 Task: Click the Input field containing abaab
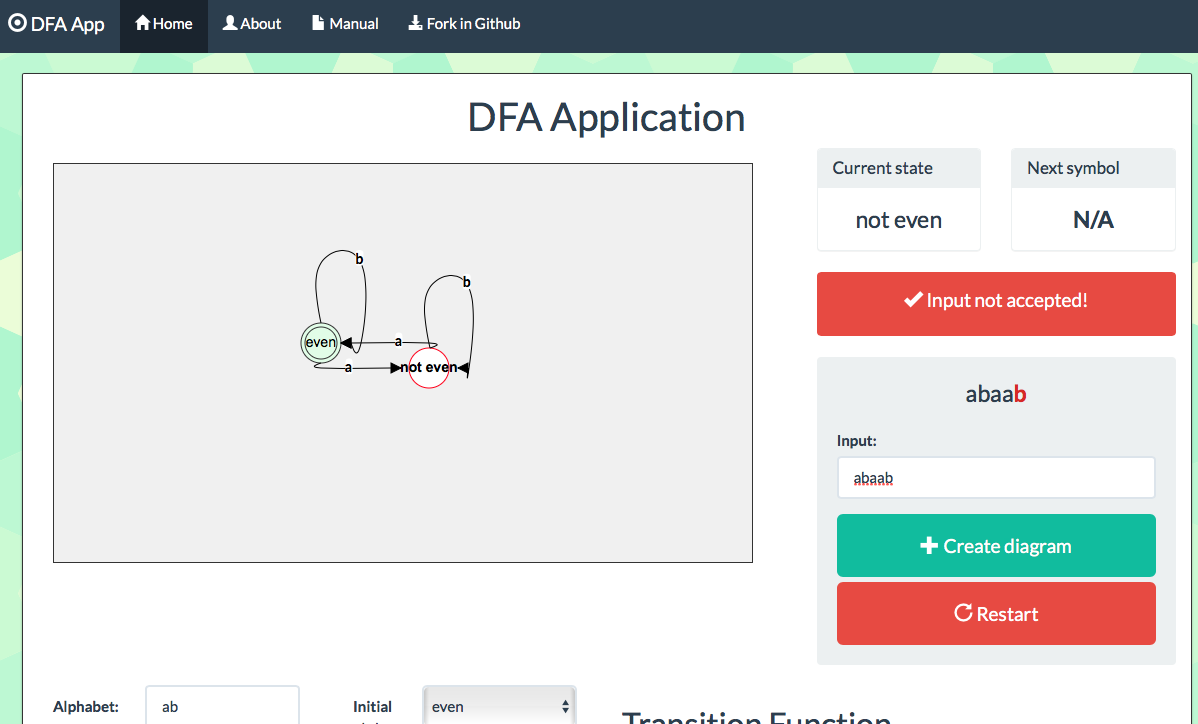coord(995,478)
